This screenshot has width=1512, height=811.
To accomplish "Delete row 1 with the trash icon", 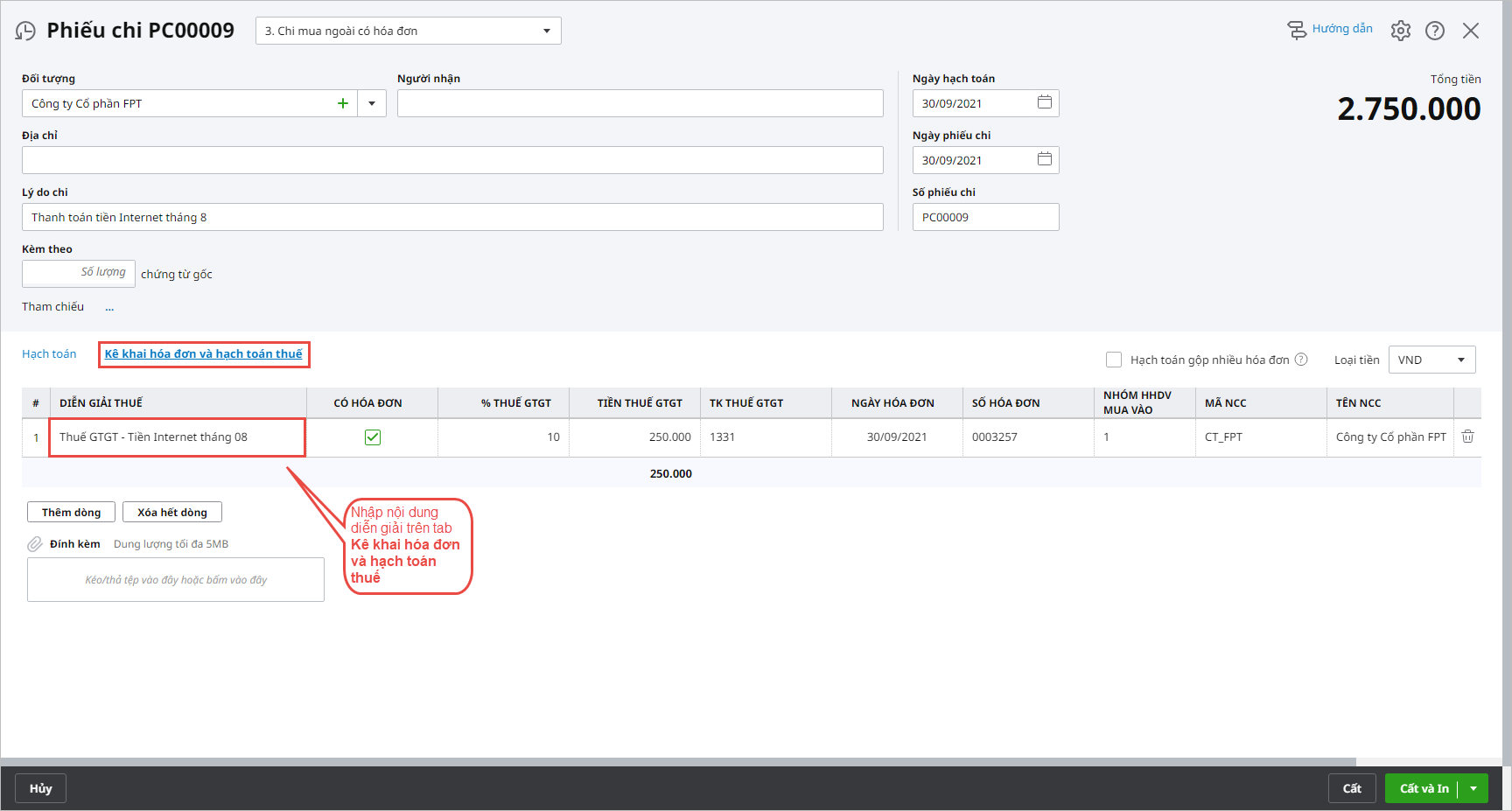I will click(x=1467, y=437).
